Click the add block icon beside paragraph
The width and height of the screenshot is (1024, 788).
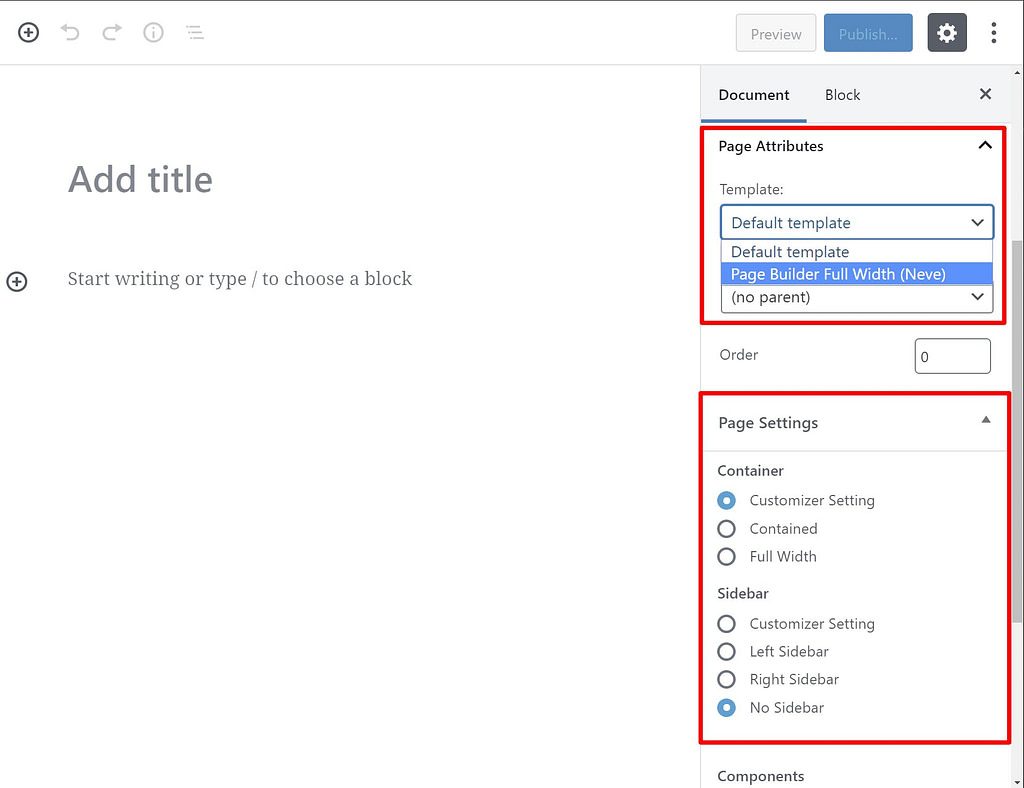16,281
